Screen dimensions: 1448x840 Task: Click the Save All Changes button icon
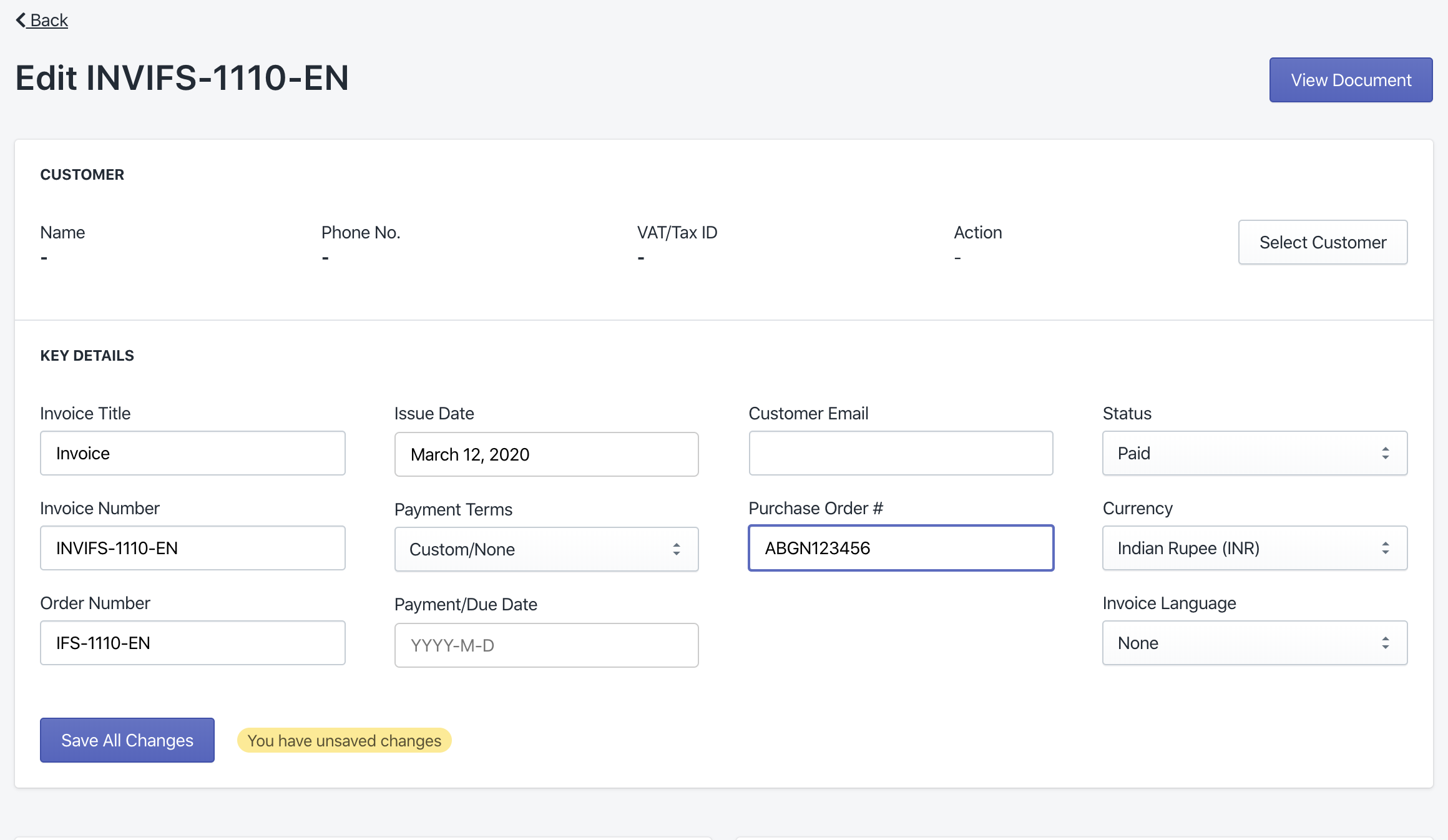[127, 740]
